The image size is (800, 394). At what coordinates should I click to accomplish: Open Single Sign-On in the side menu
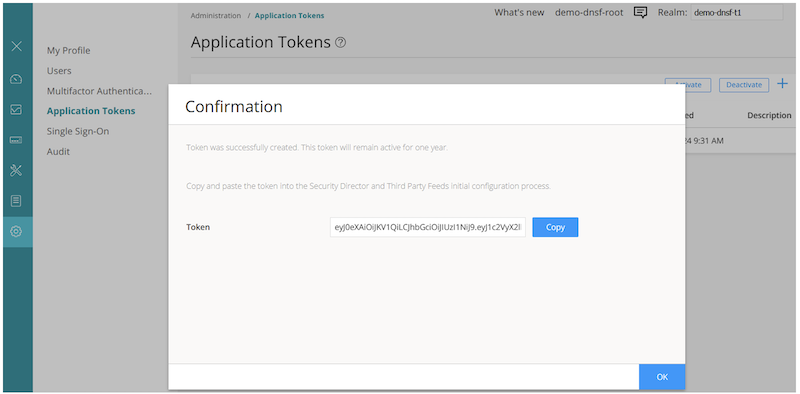pos(78,131)
